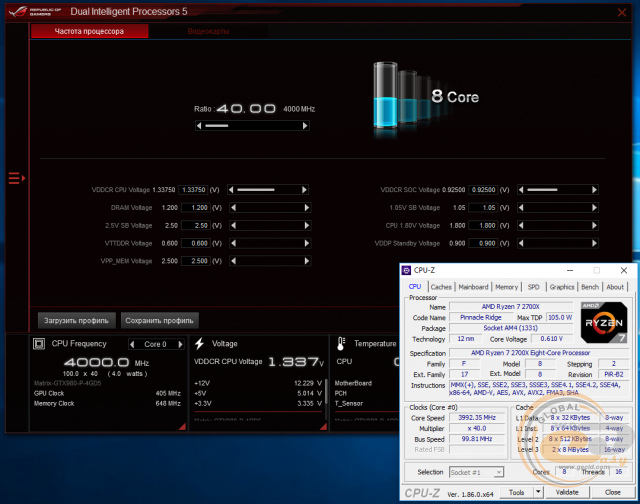Switch to Частота процессора tab

coord(89,31)
